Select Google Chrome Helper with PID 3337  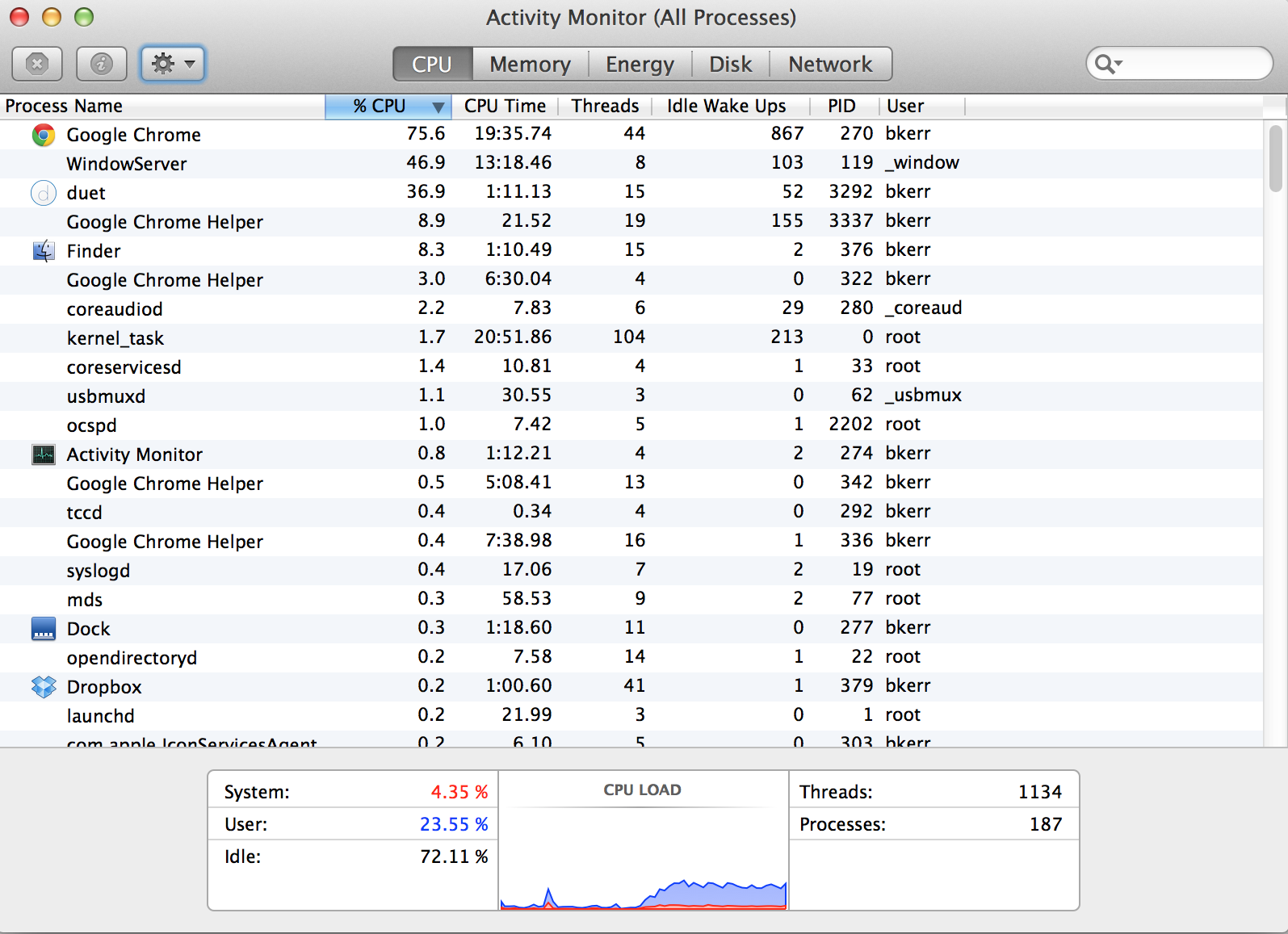[x=631, y=222]
